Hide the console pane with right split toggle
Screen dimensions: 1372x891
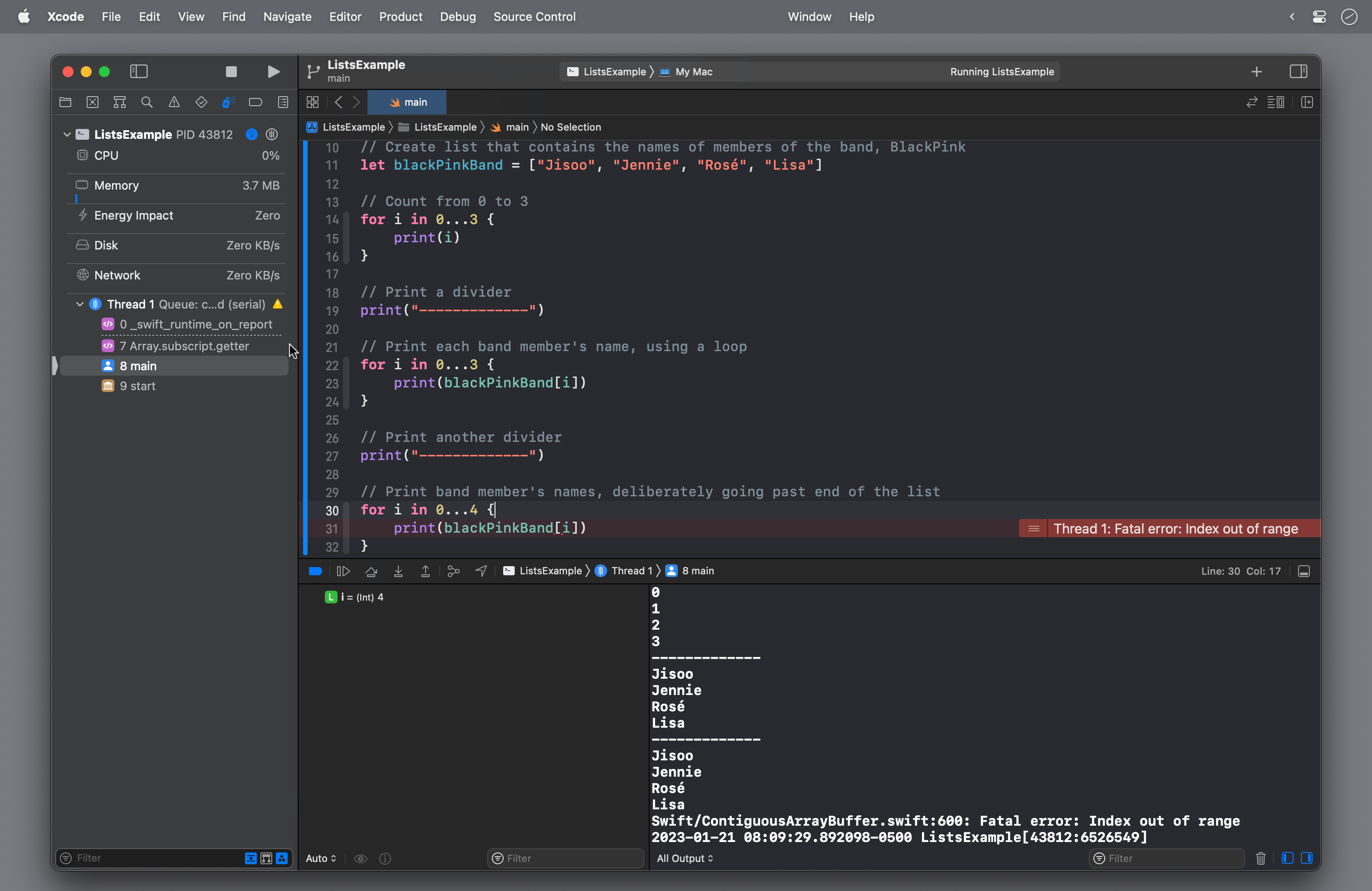[1307, 858]
